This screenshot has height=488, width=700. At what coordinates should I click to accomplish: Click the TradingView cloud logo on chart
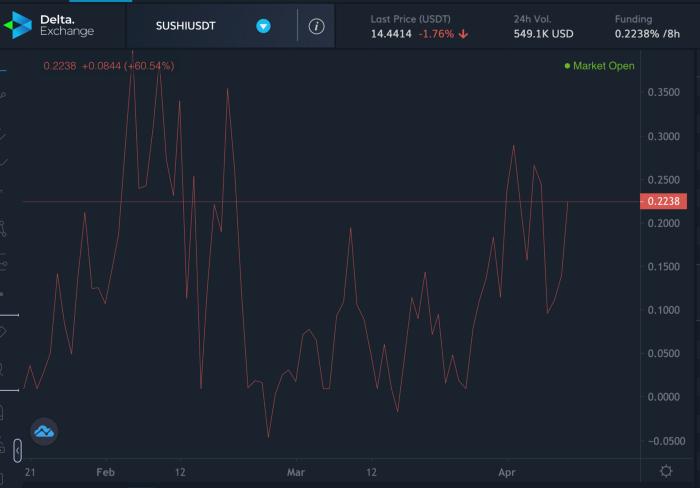(44, 431)
